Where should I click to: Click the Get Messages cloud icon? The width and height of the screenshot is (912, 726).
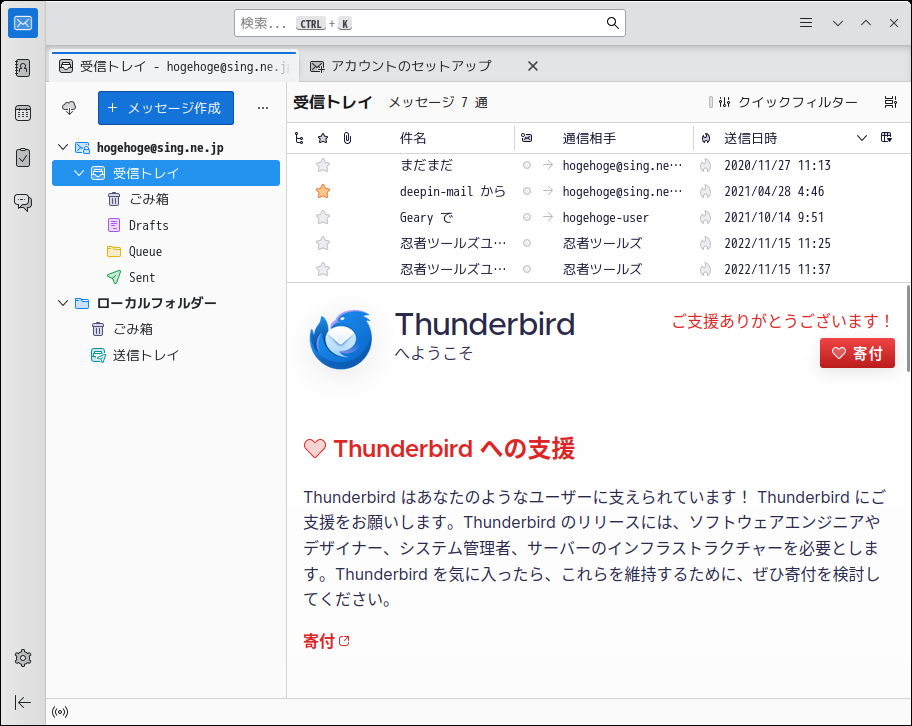69,108
